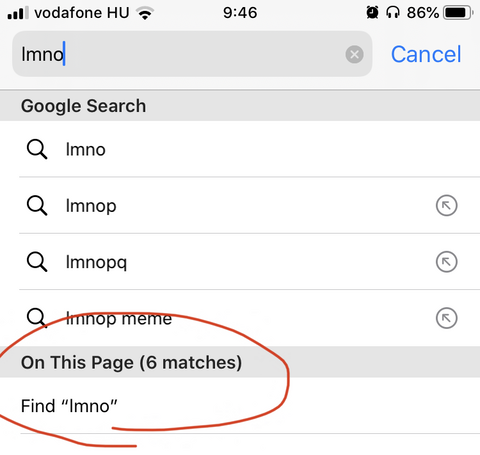This screenshot has height=455, width=480.
Task: Tap the On This Page matches header
Action: [x=240, y=362]
